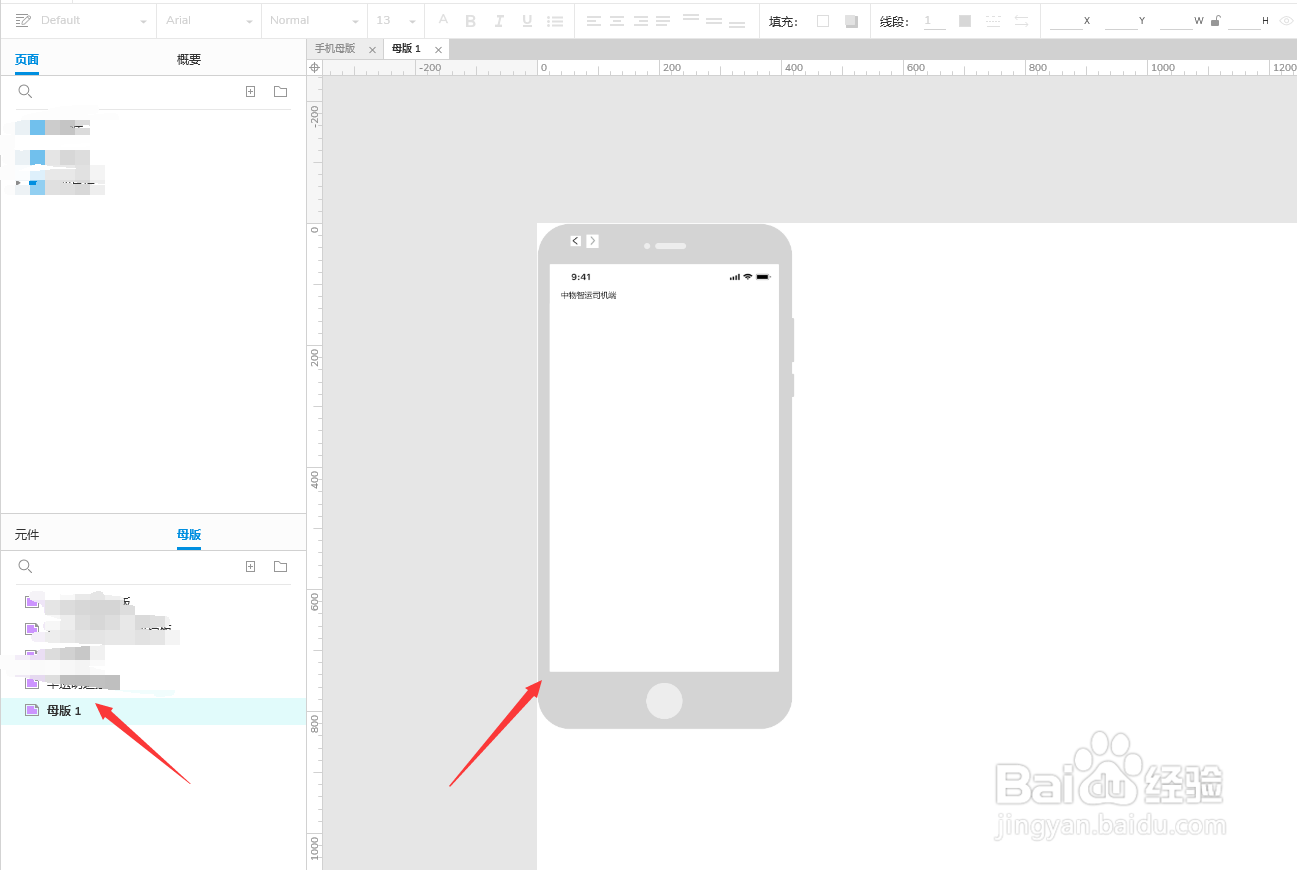Open the Normal font weight dropdown
This screenshot has width=1297, height=870.
coord(313,21)
